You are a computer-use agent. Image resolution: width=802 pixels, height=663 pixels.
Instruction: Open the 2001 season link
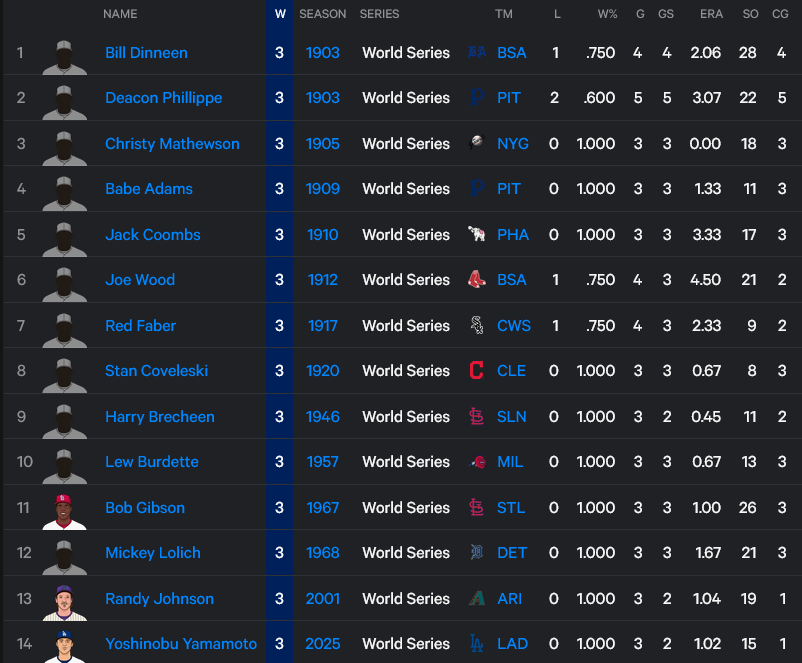(x=323, y=599)
